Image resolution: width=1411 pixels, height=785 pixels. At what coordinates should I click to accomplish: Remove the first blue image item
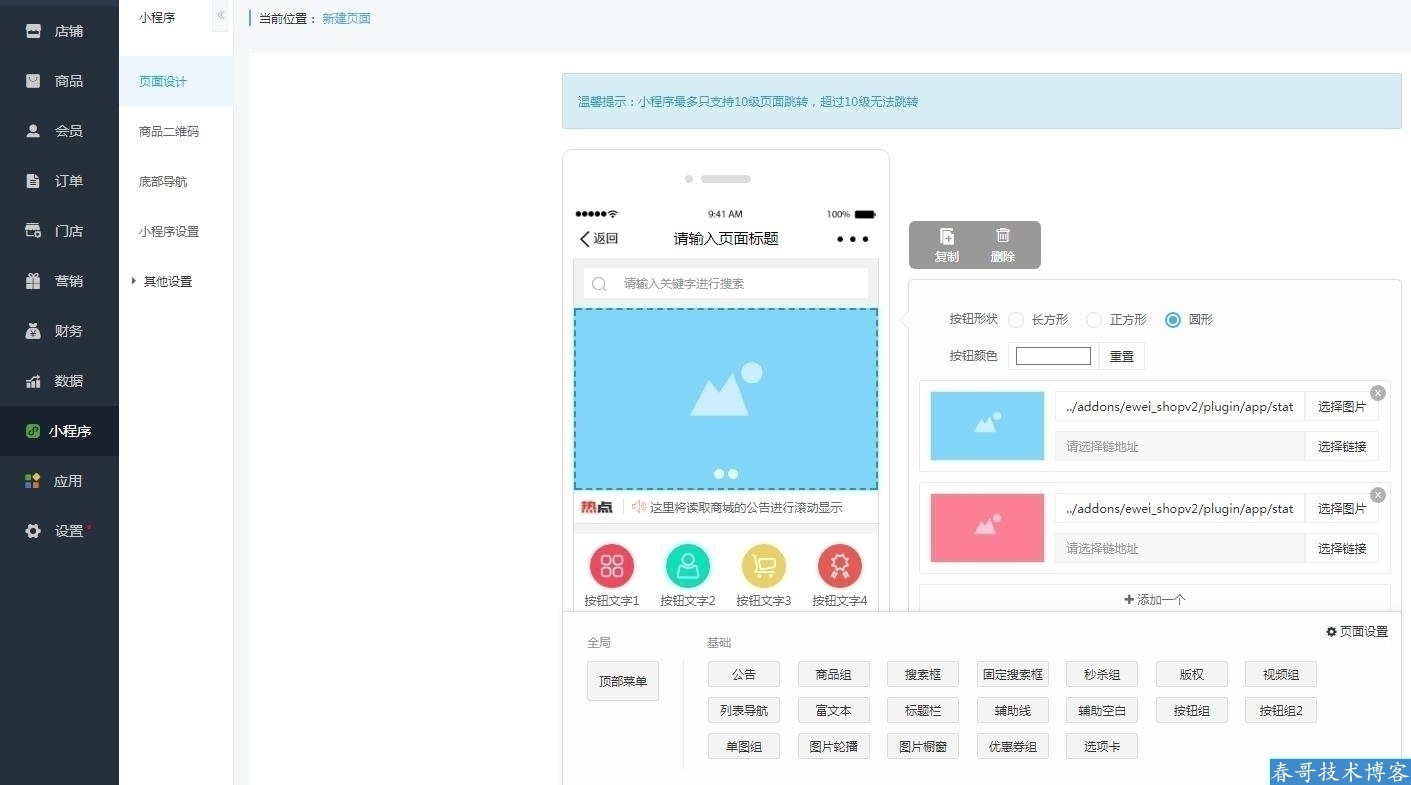coord(1378,393)
